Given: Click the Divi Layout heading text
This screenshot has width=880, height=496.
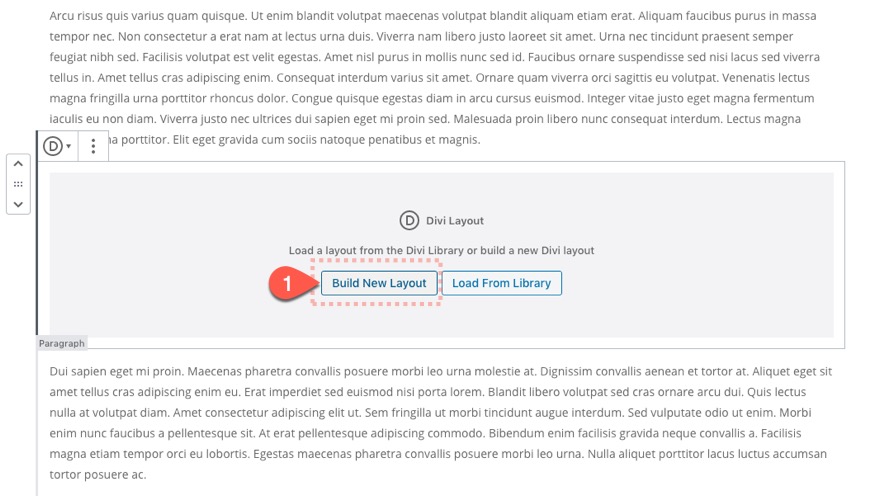Looking at the screenshot, I should pos(455,221).
